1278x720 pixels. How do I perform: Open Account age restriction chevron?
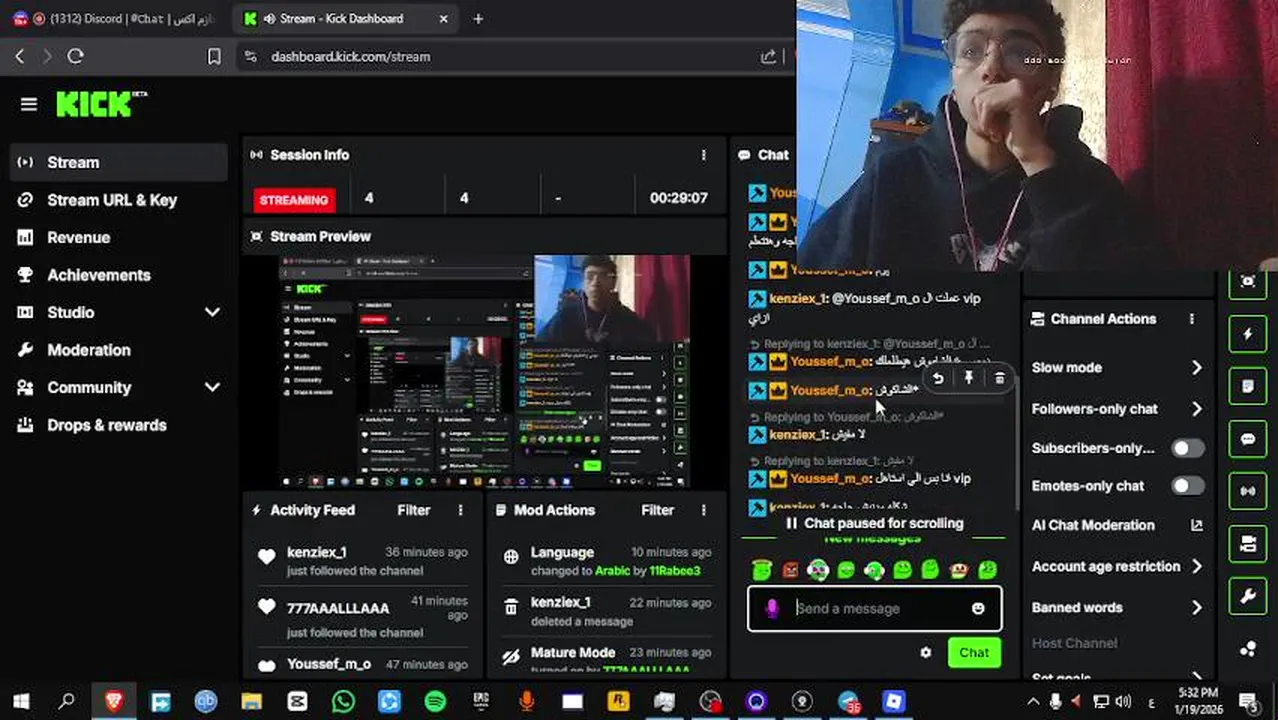tap(1196, 566)
